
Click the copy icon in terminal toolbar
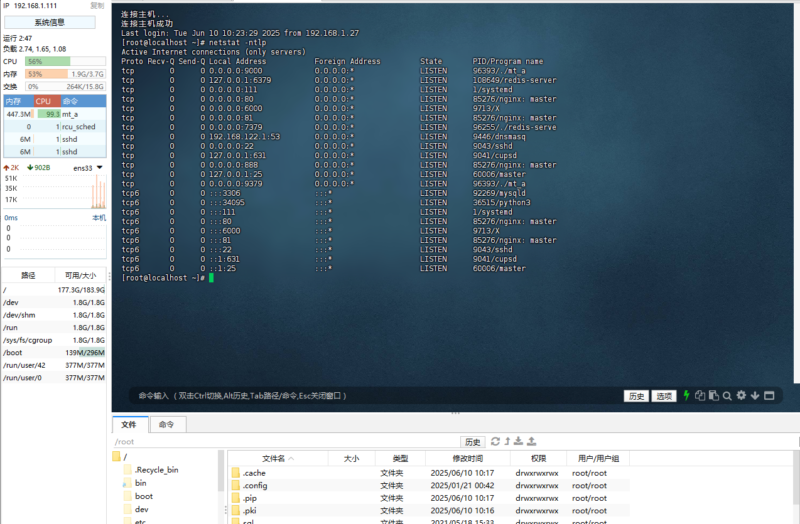(700, 395)
